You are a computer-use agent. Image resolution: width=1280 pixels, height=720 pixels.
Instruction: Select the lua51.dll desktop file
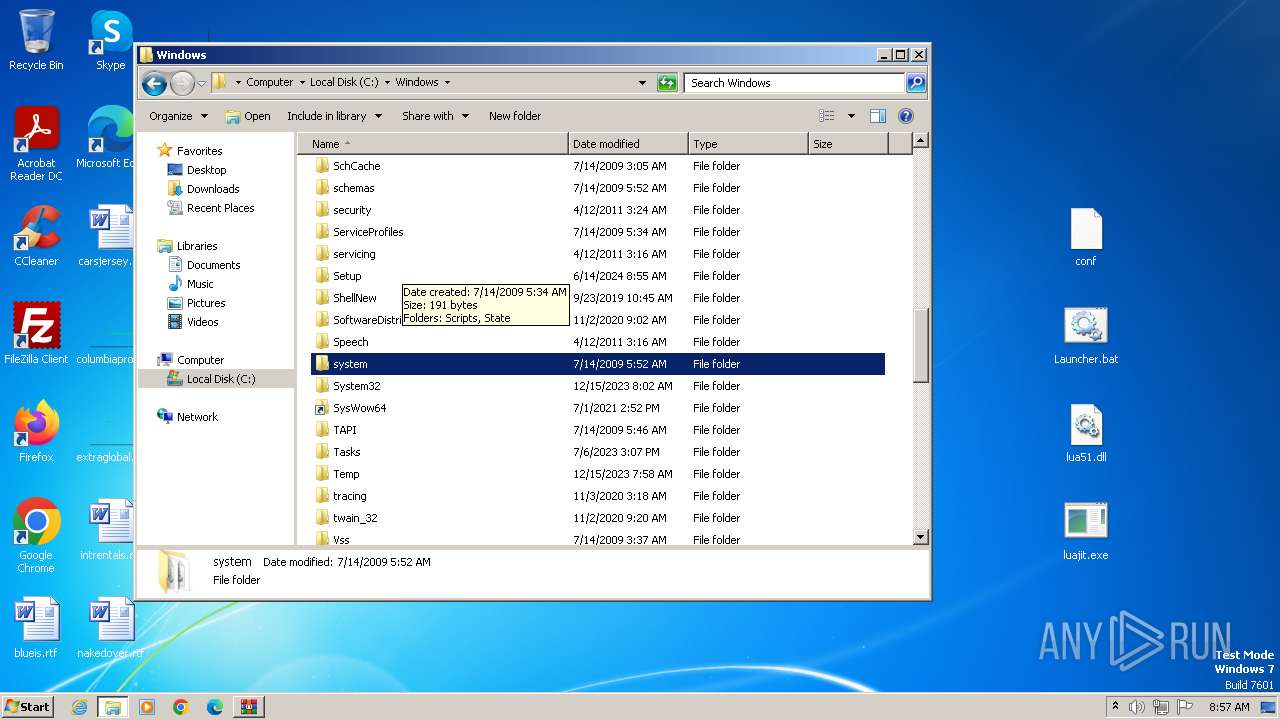pyautogui.click(x=1086, y=433)
